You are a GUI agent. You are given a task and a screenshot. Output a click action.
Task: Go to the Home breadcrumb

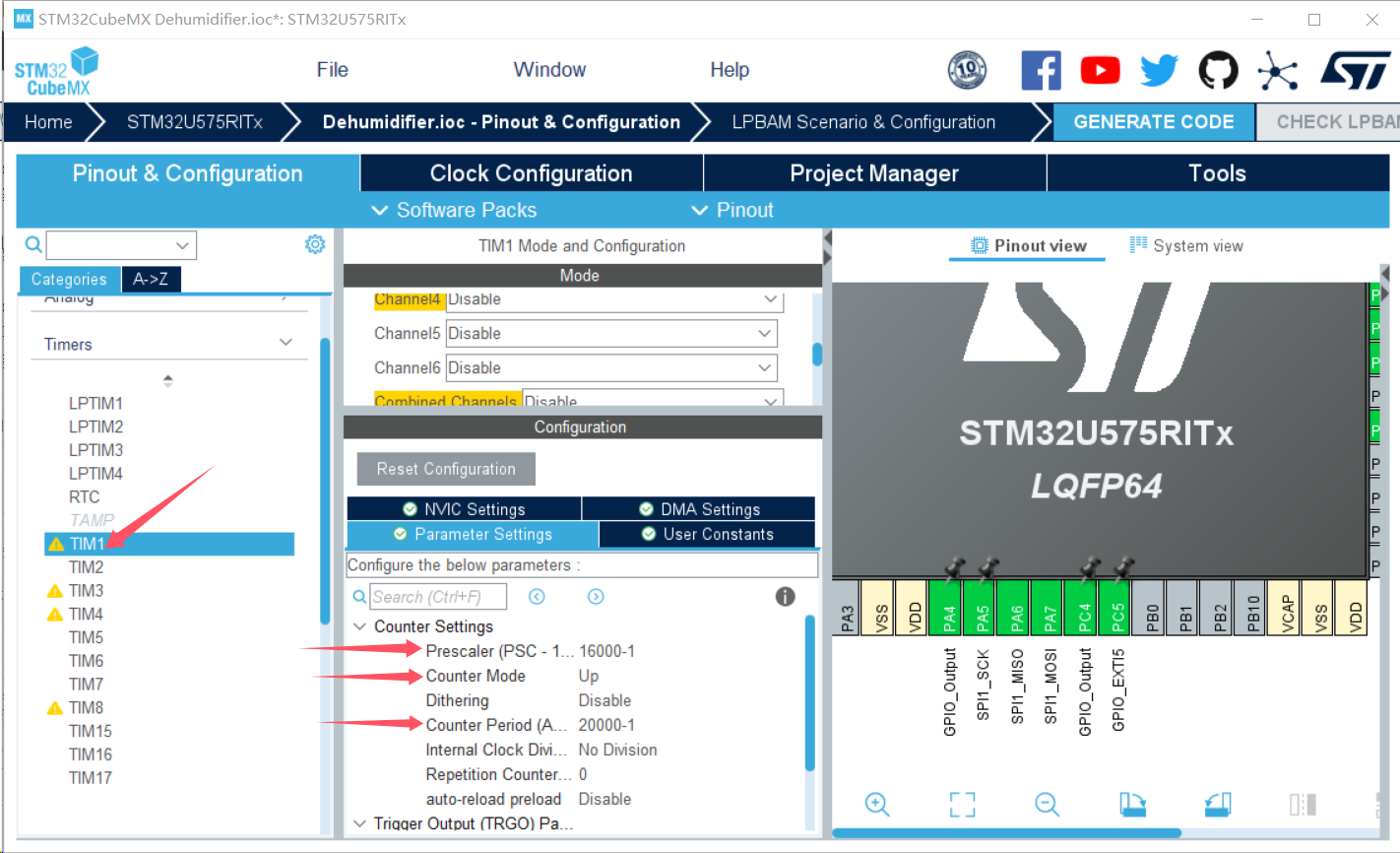coord(48,122)
